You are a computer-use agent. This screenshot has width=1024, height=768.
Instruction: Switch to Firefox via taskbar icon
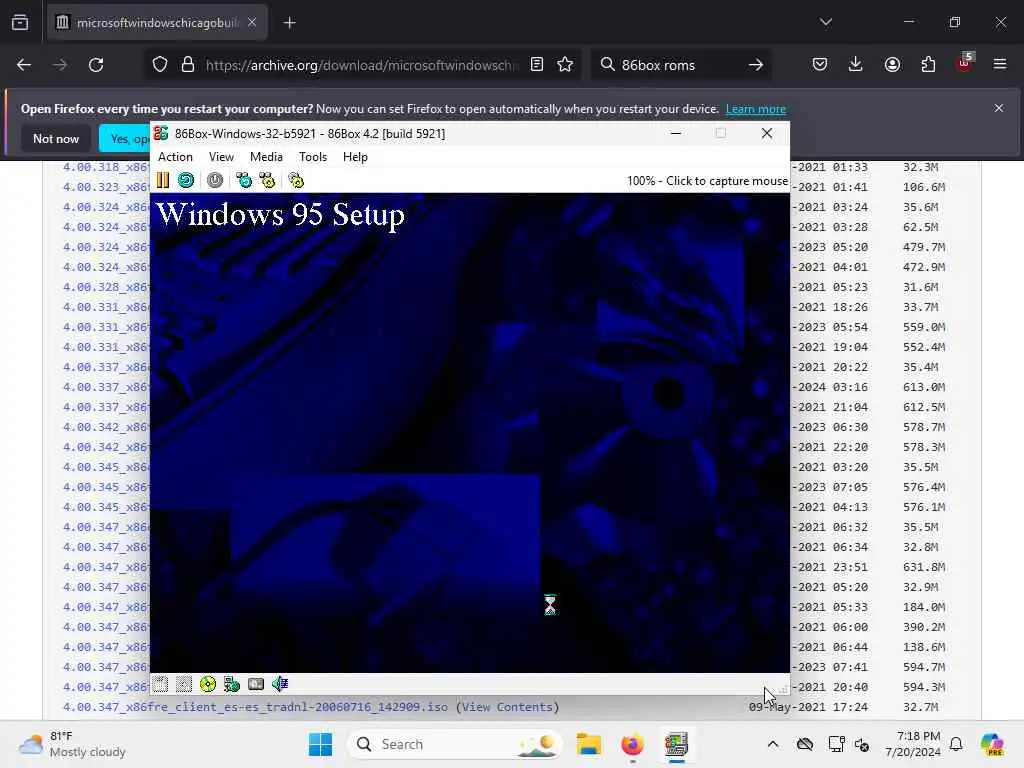(x=632, y=744)
